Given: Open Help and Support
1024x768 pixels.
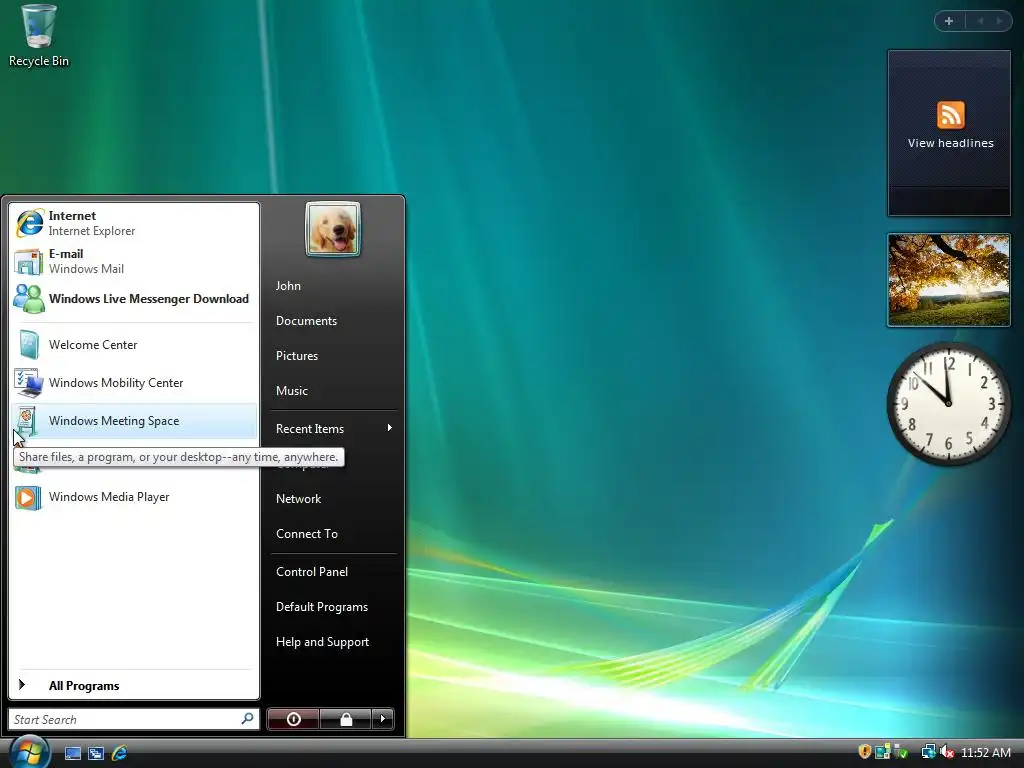Looking at the screenshot, I should pyautogui.click(x=323, y=642).
